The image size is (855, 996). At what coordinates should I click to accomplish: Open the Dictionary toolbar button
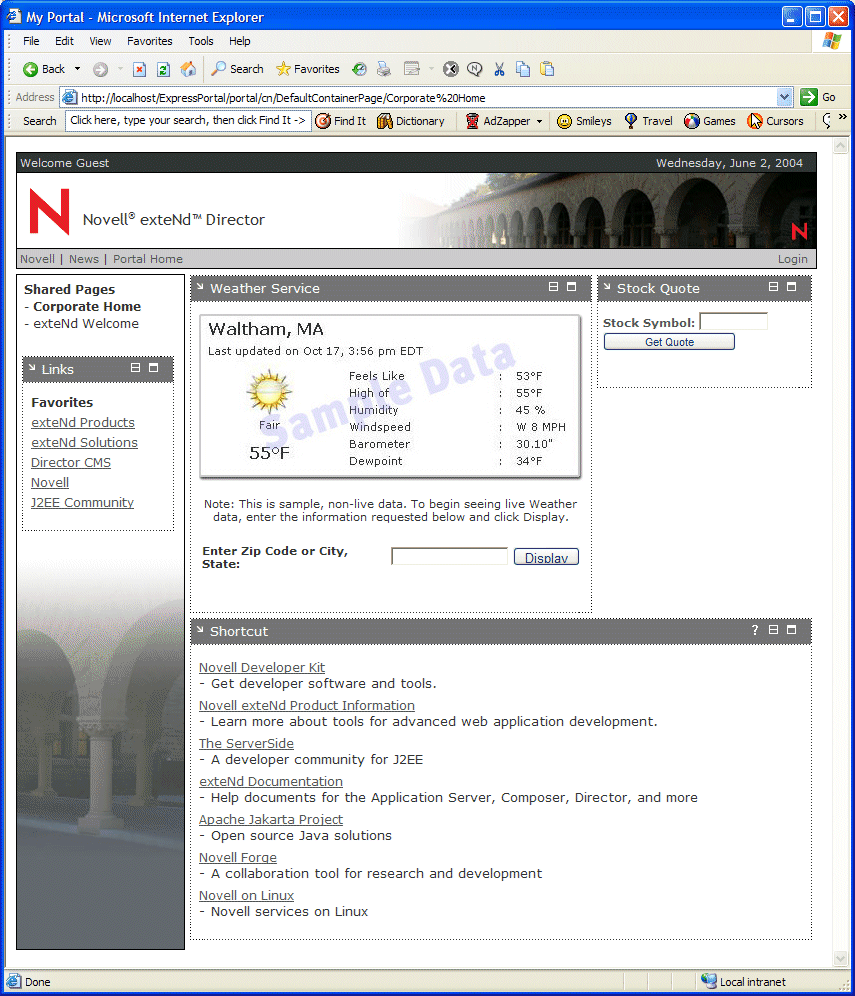[411, 121]
